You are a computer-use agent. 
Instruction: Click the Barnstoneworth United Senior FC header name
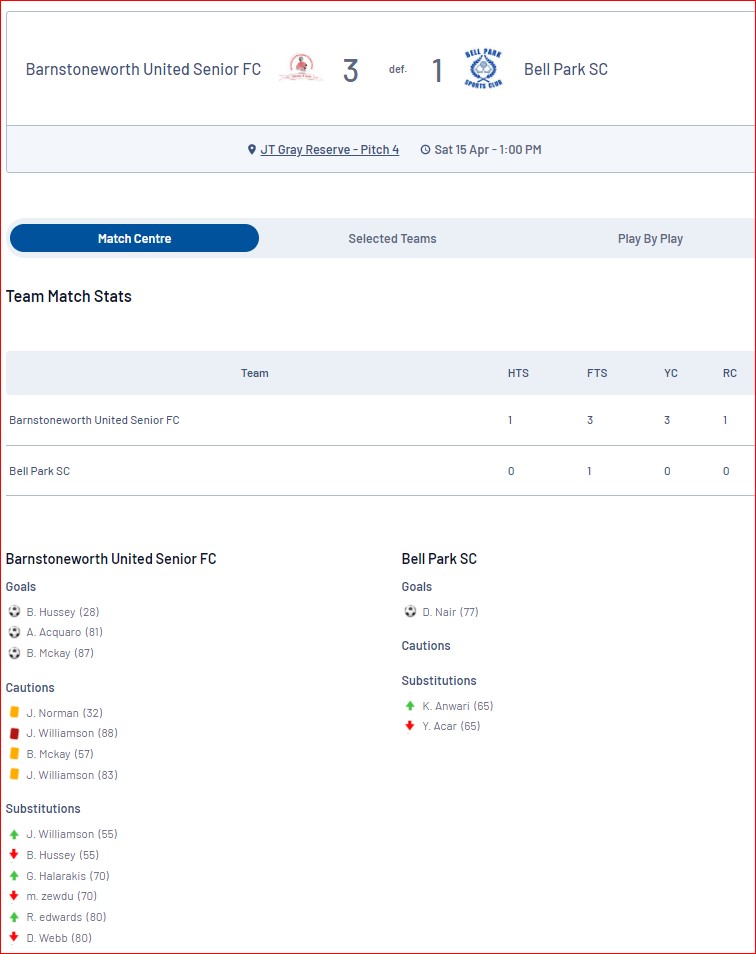click(x=143, y=69)
